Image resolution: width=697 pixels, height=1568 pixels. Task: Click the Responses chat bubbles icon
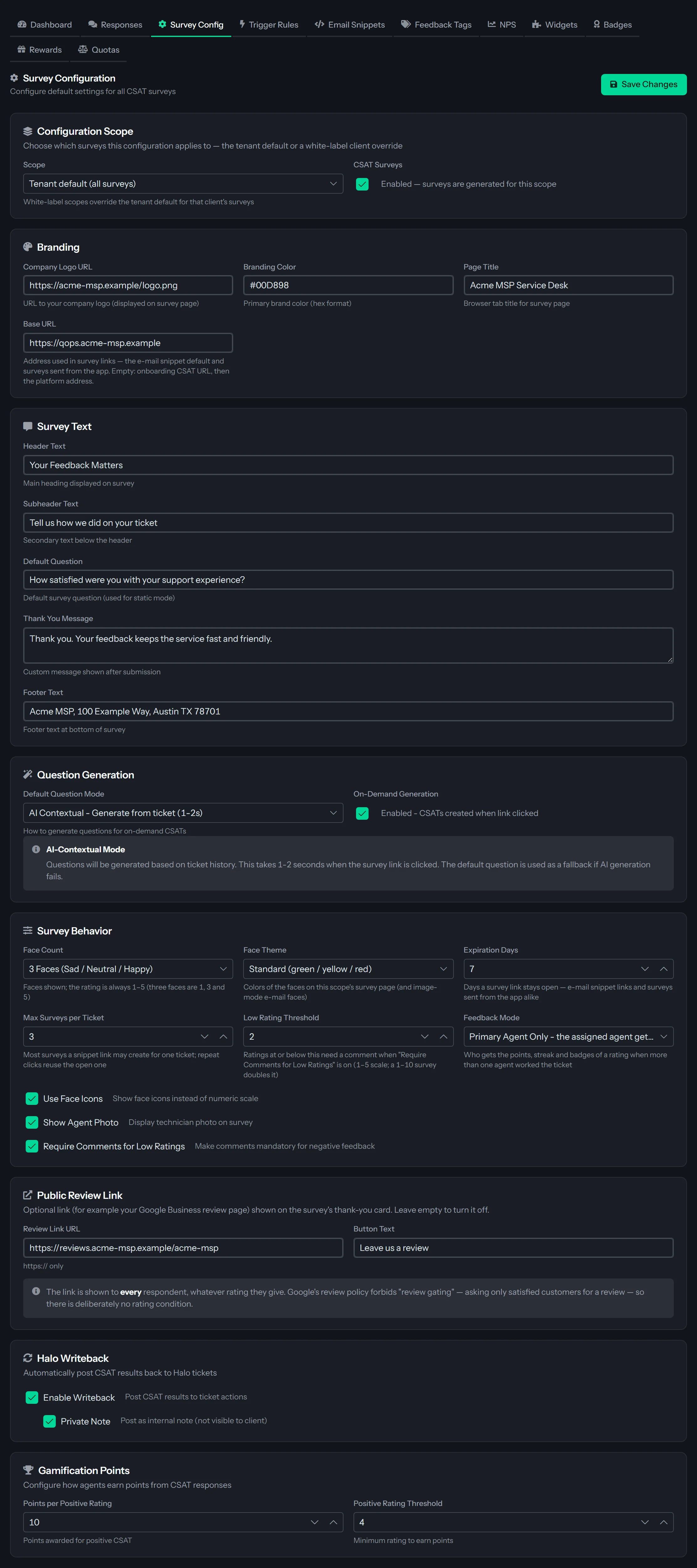pyautogui.click(x=92, y=24)
